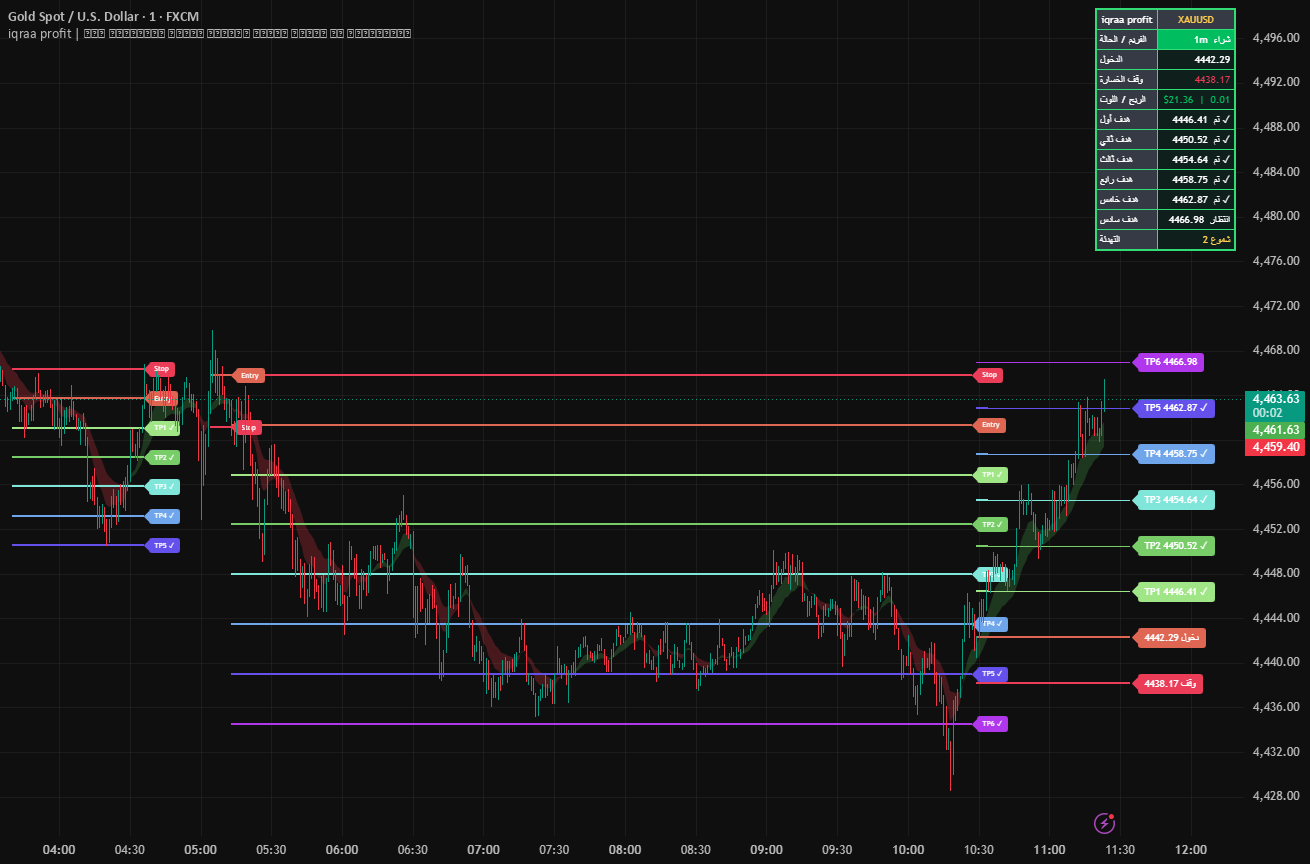The height and width of the screenshot is (864, 1310).
Task: Select the TP2 4450.52 ✓ label
Action: pyautogui.click(x=1174, y=546)
